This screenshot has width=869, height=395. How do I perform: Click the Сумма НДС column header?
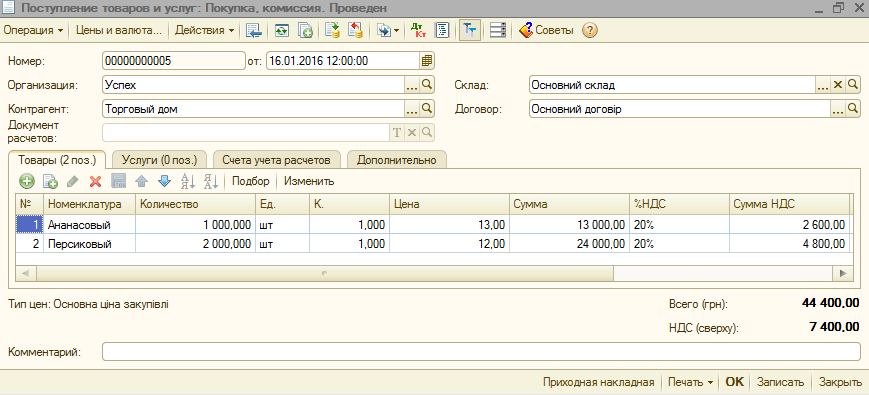[789, 204]
